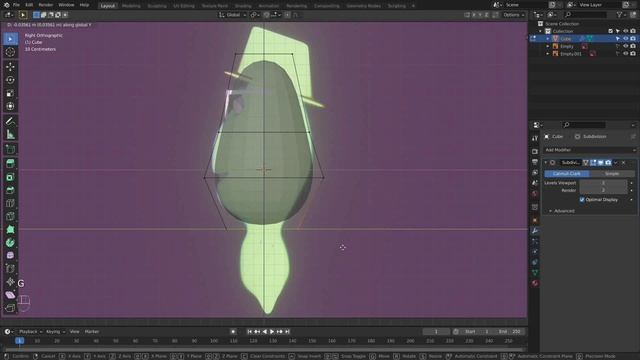Open the Help menu

click(84, 5)
